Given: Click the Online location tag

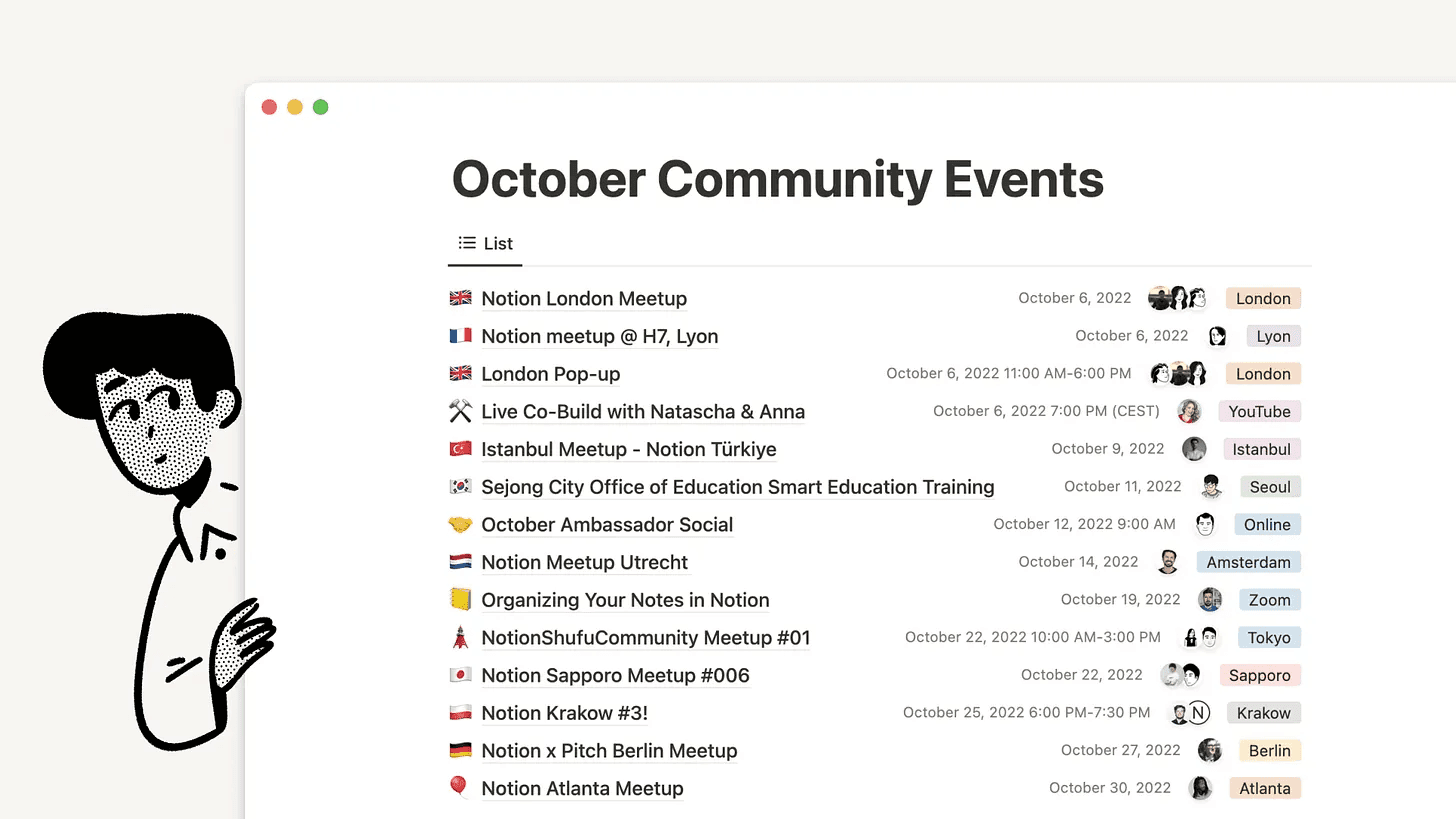Looking at the screenshot, I should click(x=1267, y=524).
